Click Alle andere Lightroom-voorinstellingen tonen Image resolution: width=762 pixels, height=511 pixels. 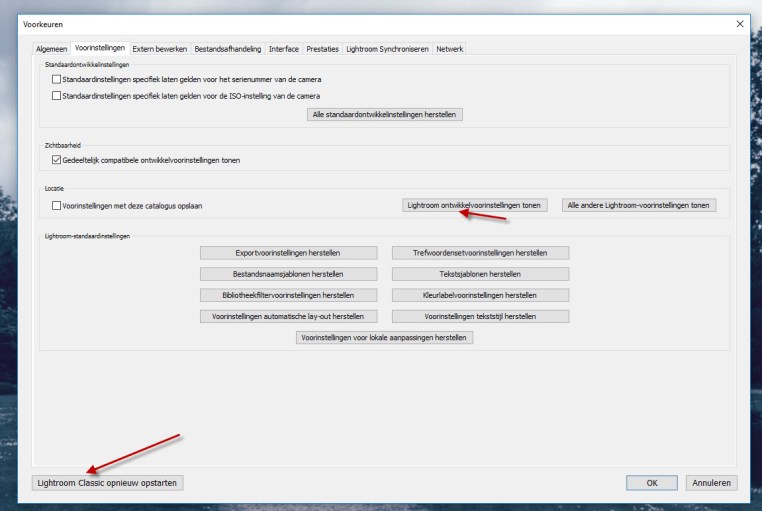tap(639, 205)
